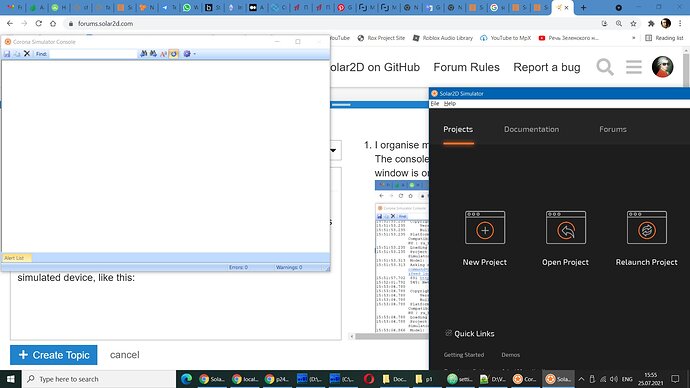
Task: Switch to the Forums tab in the Simulator
Action: click(613, 129)
